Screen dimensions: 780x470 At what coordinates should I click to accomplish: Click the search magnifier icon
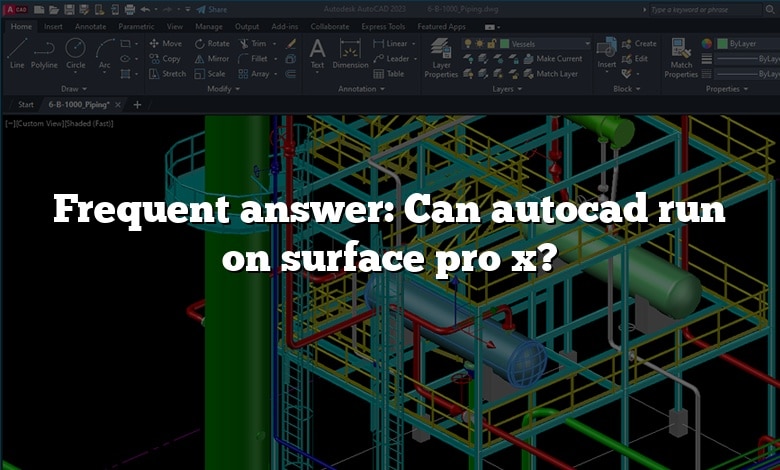click(770, 9)
